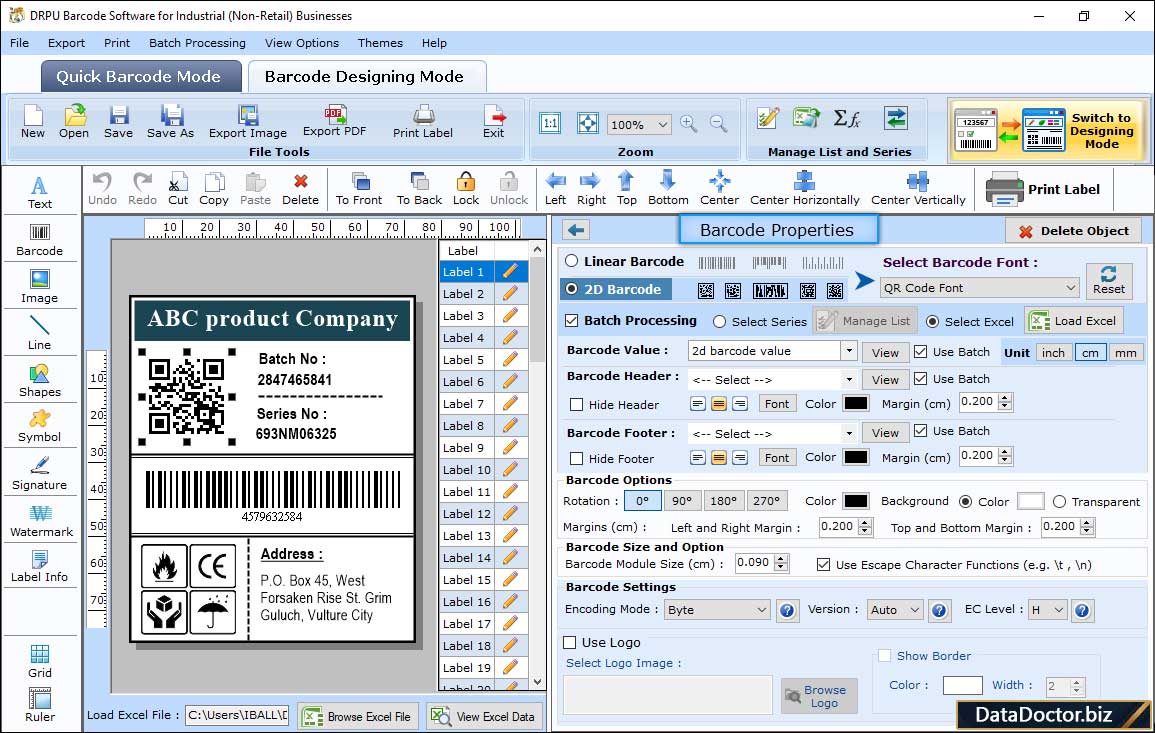Screen dimensions: 1155x733
Task: Export label as PDF
Action: pos(334,122)
